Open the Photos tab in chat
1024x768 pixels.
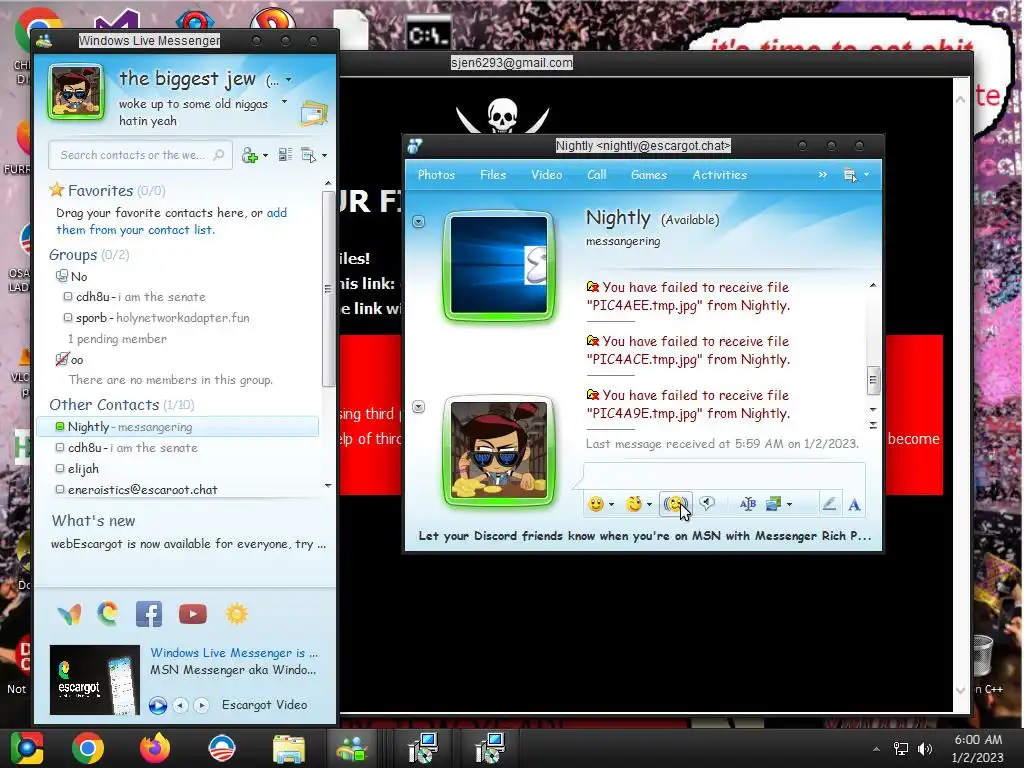[436, 174]
